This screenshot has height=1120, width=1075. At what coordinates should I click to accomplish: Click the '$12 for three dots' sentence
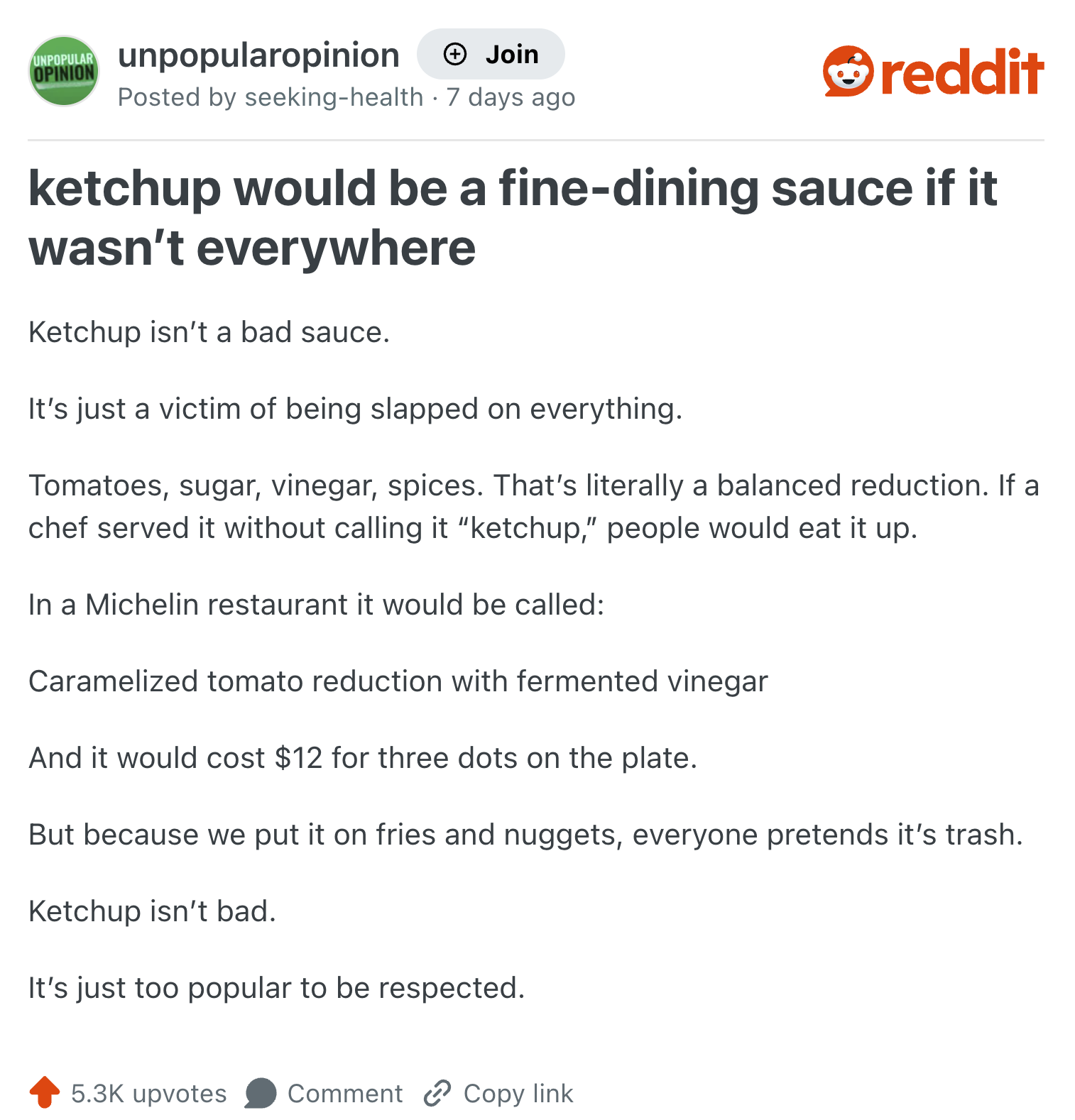[363, 758]
